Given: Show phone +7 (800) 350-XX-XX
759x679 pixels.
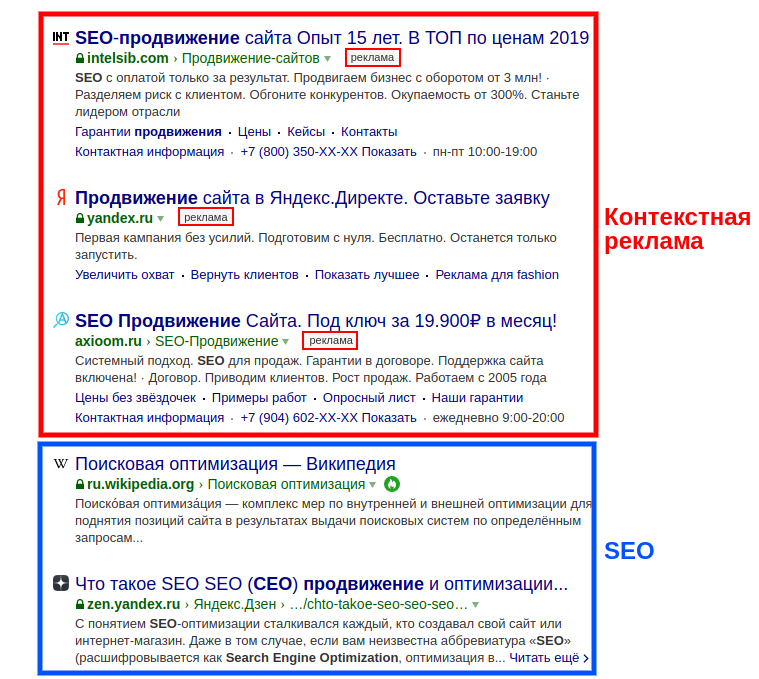Looking at the screenshot, I should tap(328, 151).
